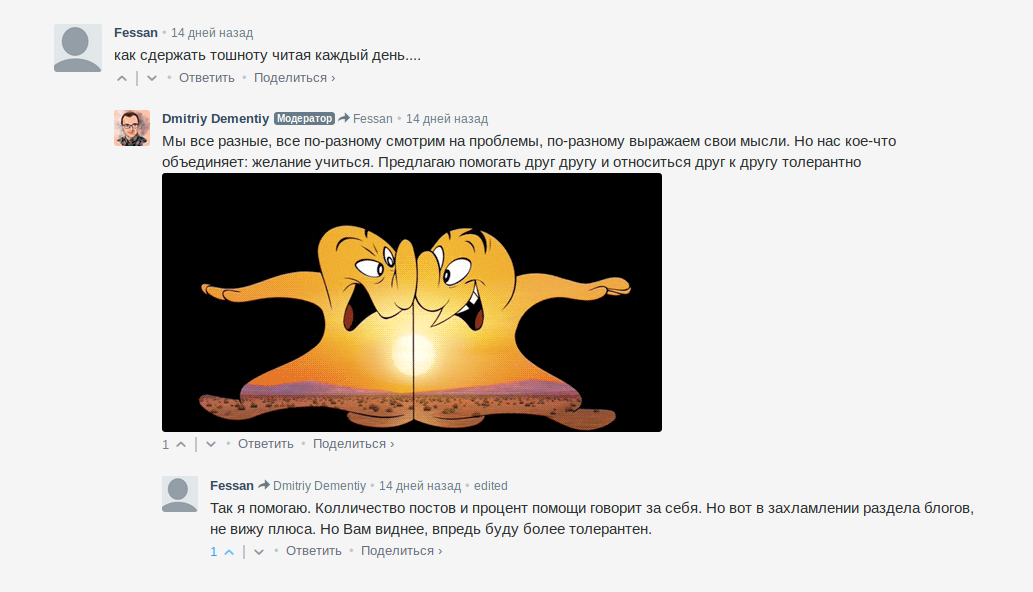
Task: Click Ответить under Fessan's edited reply
Action: tap(314, 551)
